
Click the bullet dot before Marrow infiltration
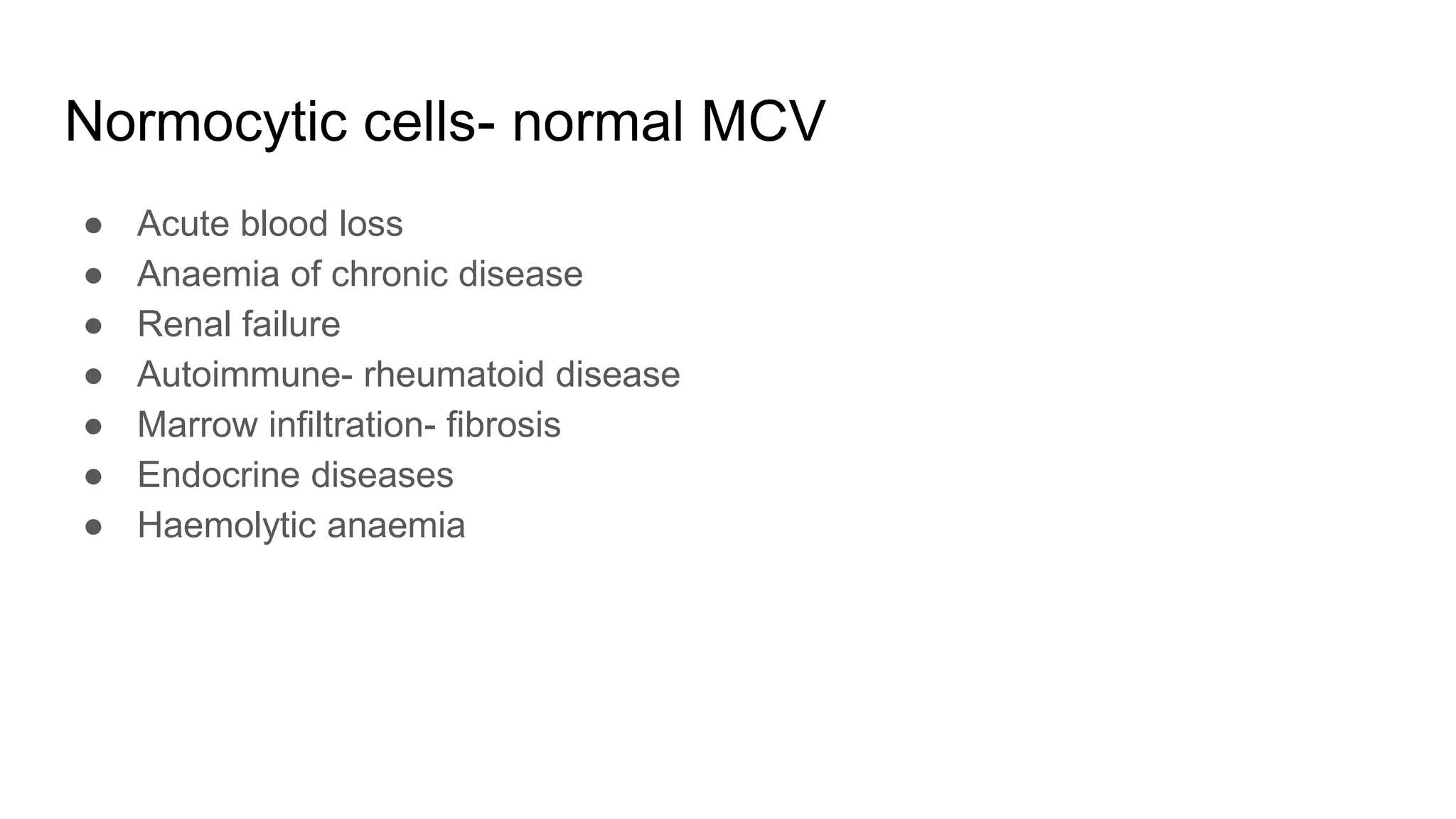93,427
